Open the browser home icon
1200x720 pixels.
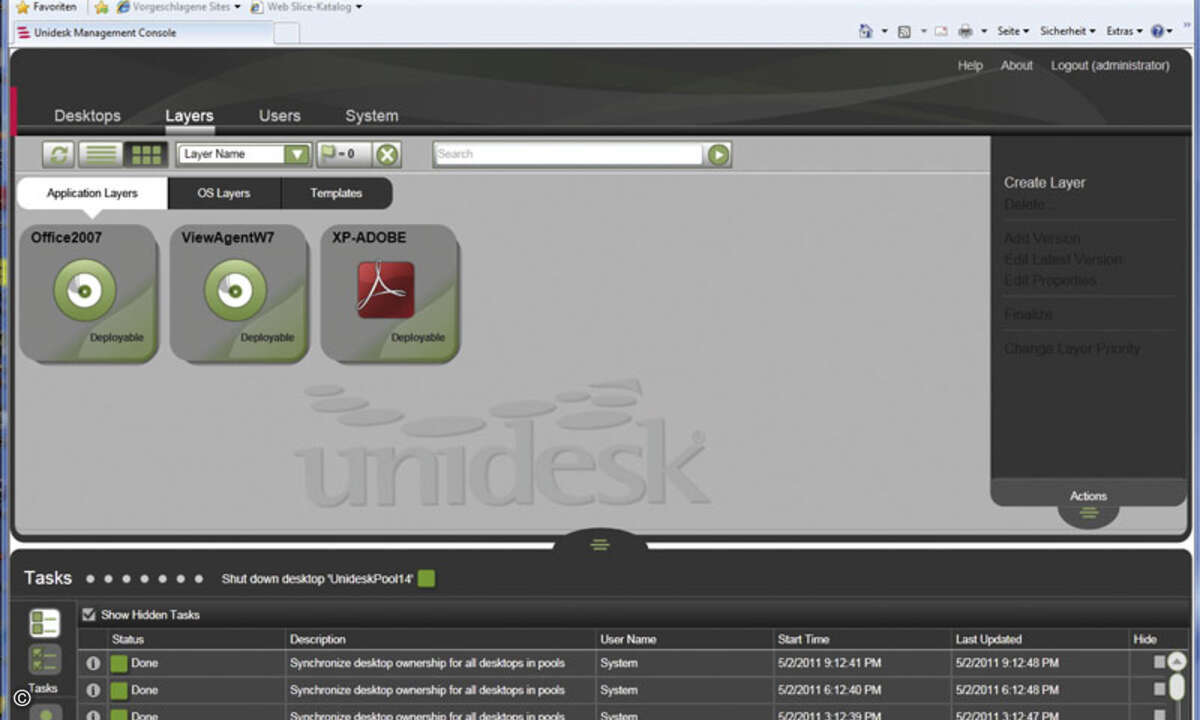[x=865, y=31]
